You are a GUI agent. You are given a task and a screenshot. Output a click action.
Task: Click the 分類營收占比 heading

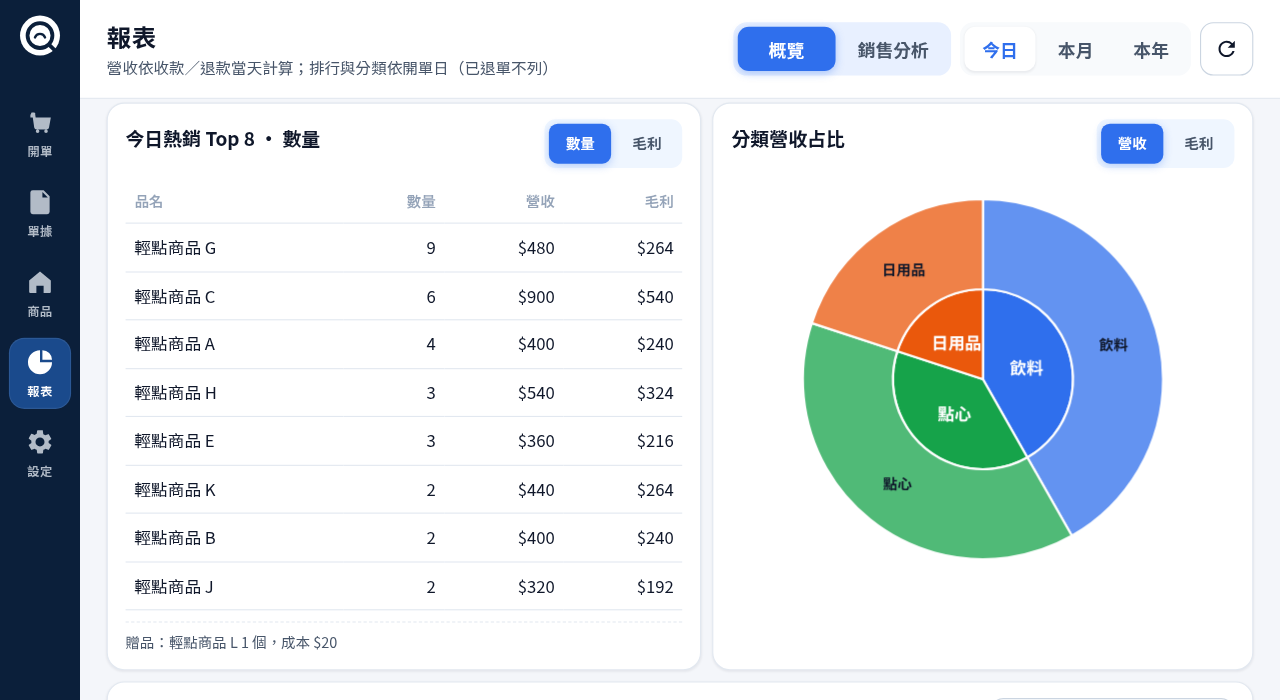(788, 139)
